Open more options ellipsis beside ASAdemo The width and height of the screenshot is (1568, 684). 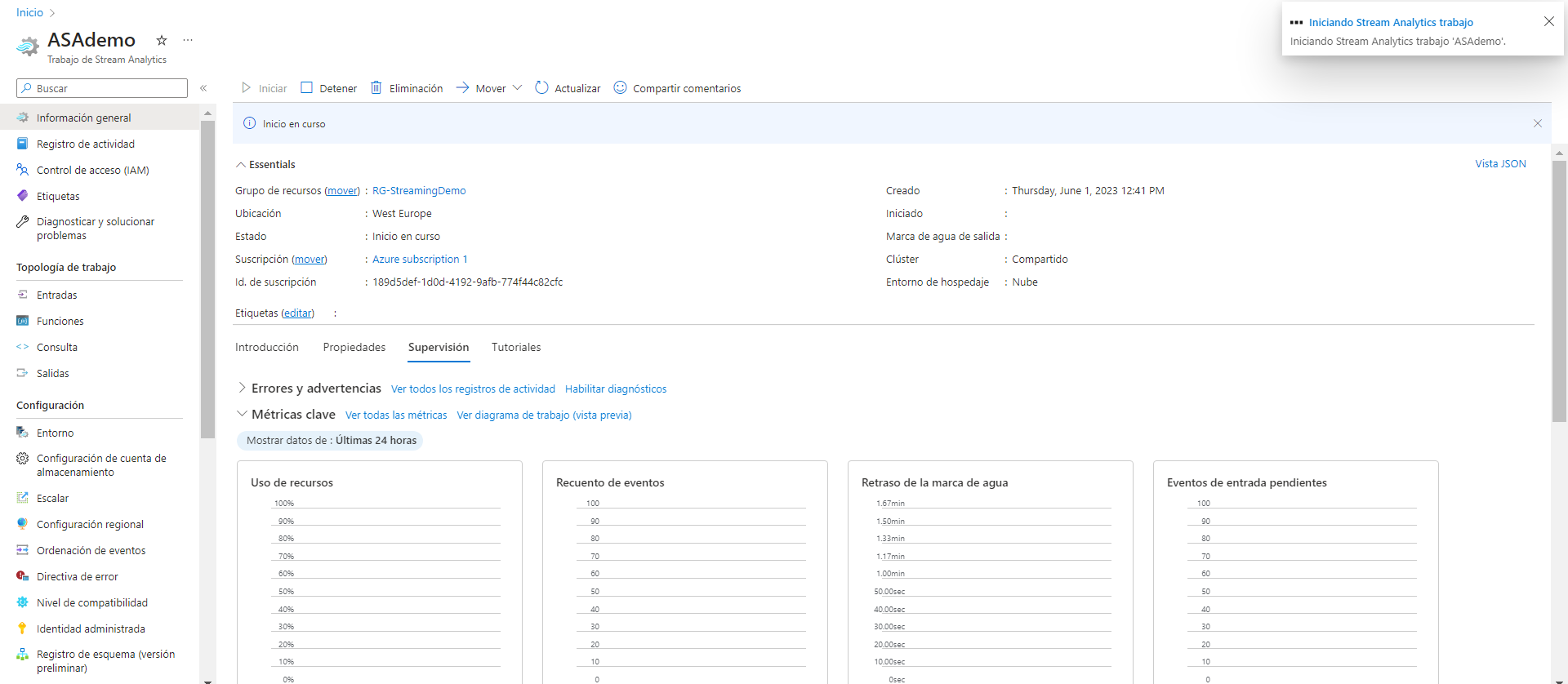click(188, 40)
